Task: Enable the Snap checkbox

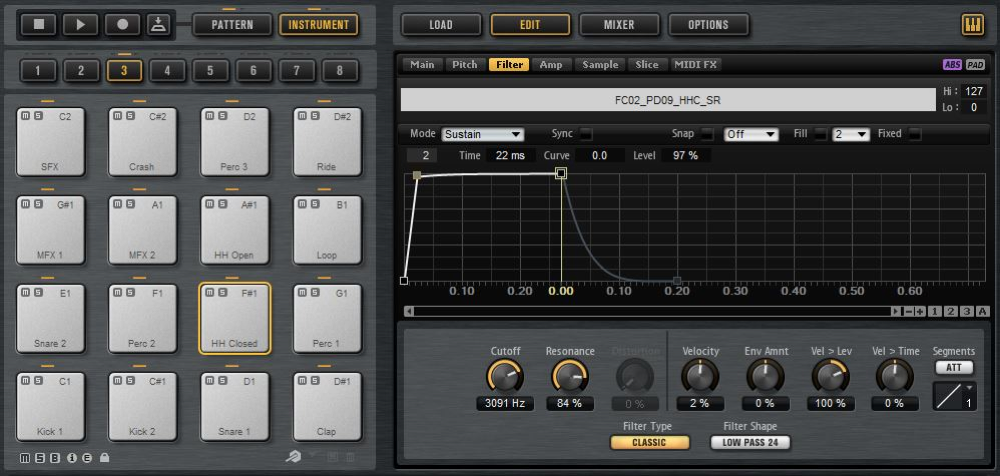Action: (x=707, y=134)
